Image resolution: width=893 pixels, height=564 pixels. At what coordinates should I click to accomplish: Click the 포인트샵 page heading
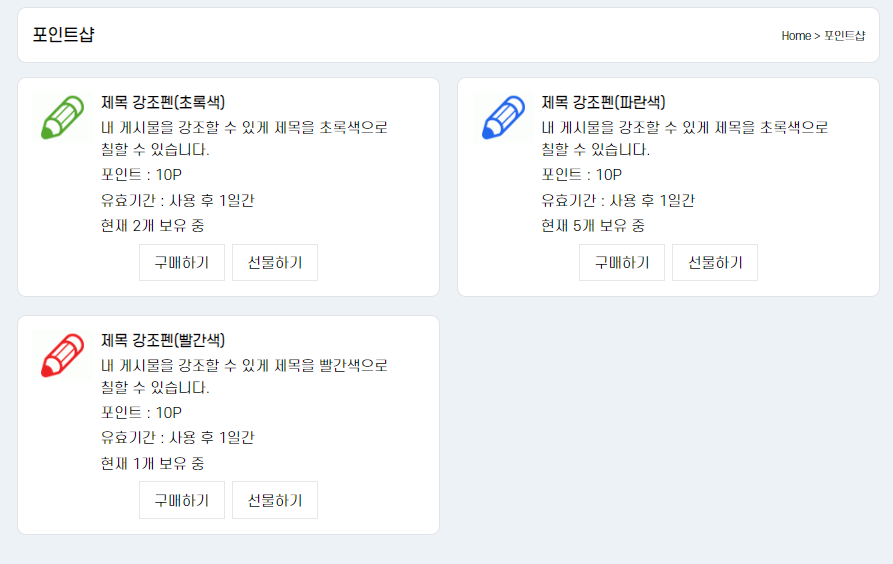point(64,35)
